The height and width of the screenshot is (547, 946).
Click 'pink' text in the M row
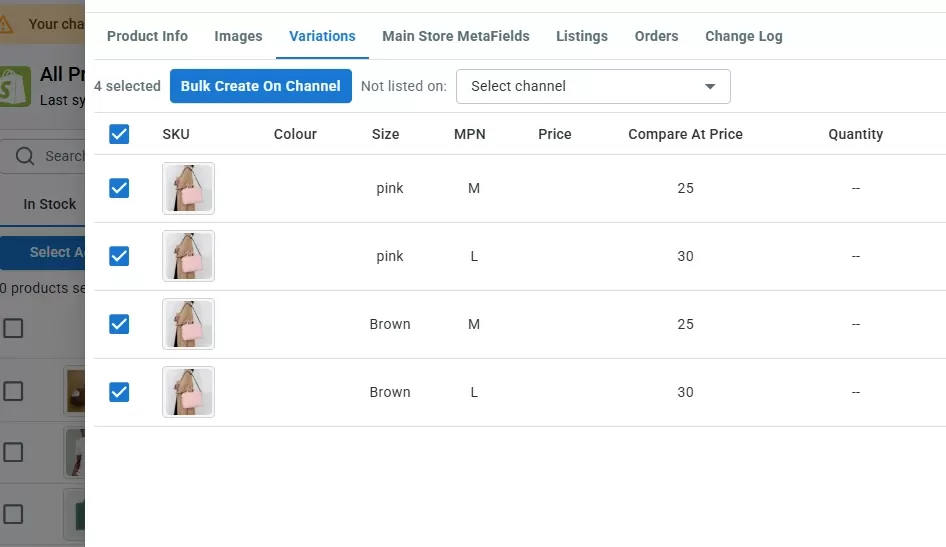390,189
